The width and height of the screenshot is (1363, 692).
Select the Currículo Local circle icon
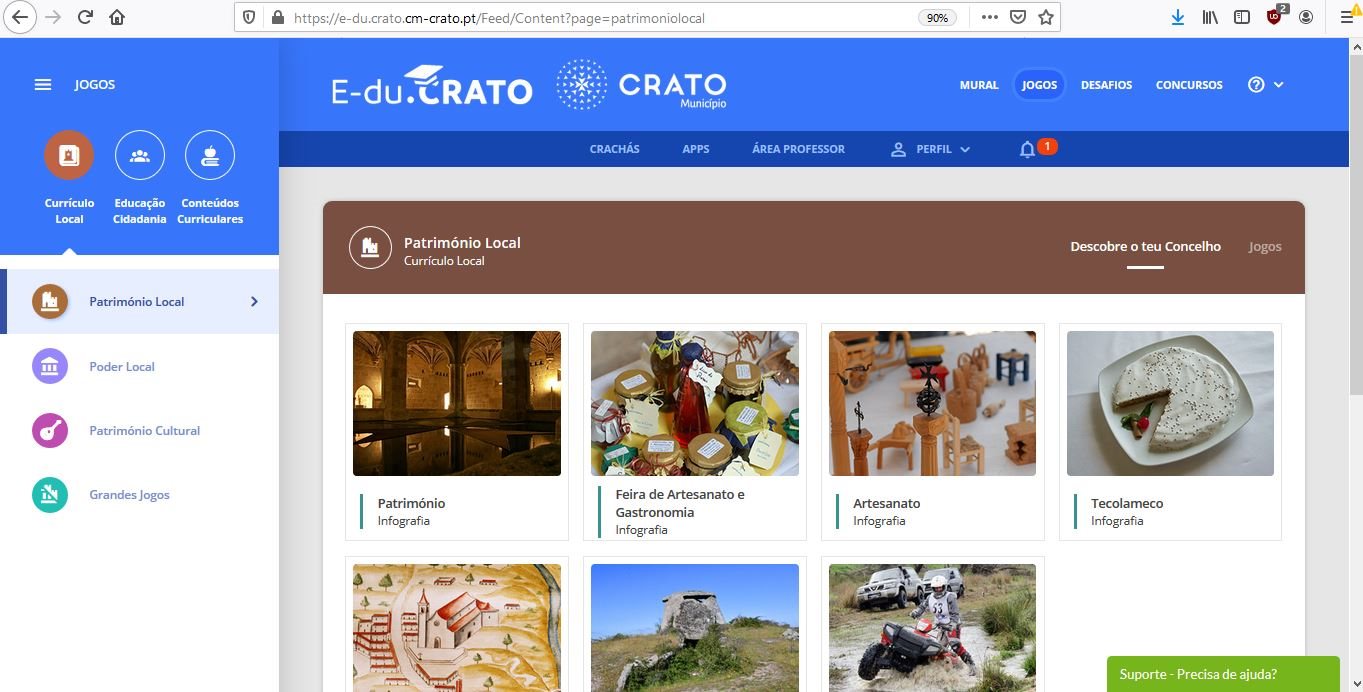point(69,156)
